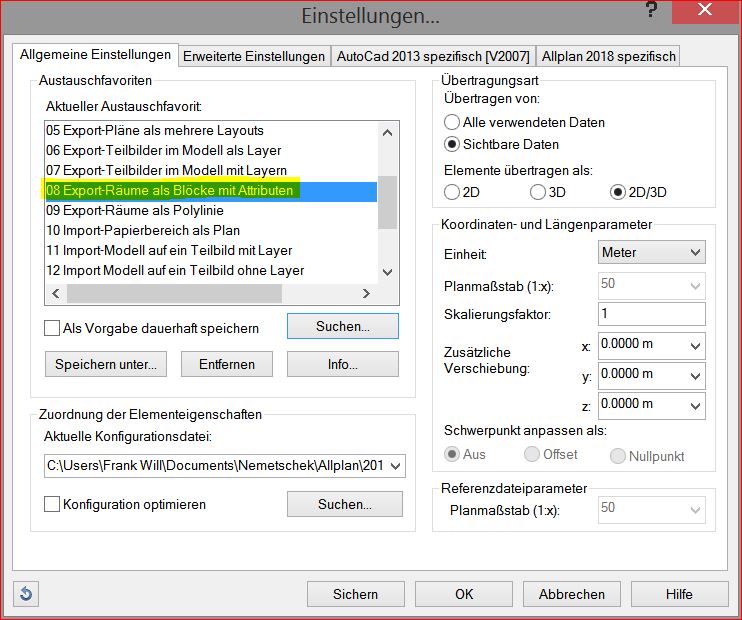
Task: Select '09 Export-Räume als Polylinie' list item
Action: point(135,210)
